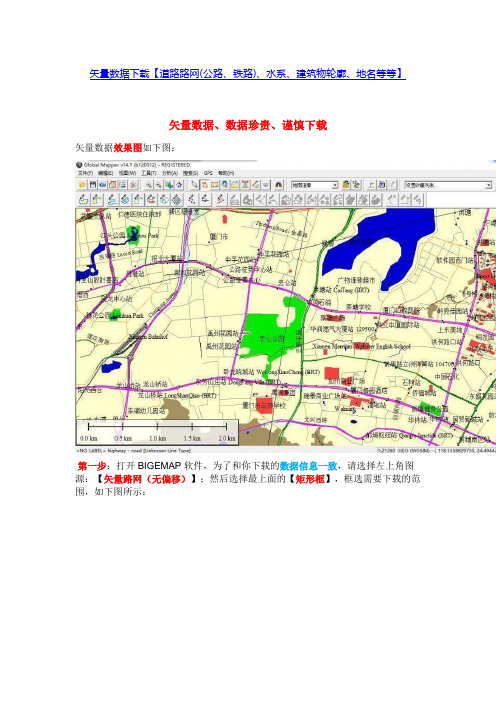Click the Save Workspace floppy disk icon
The image size is (496, 702).
pos(93,184)
